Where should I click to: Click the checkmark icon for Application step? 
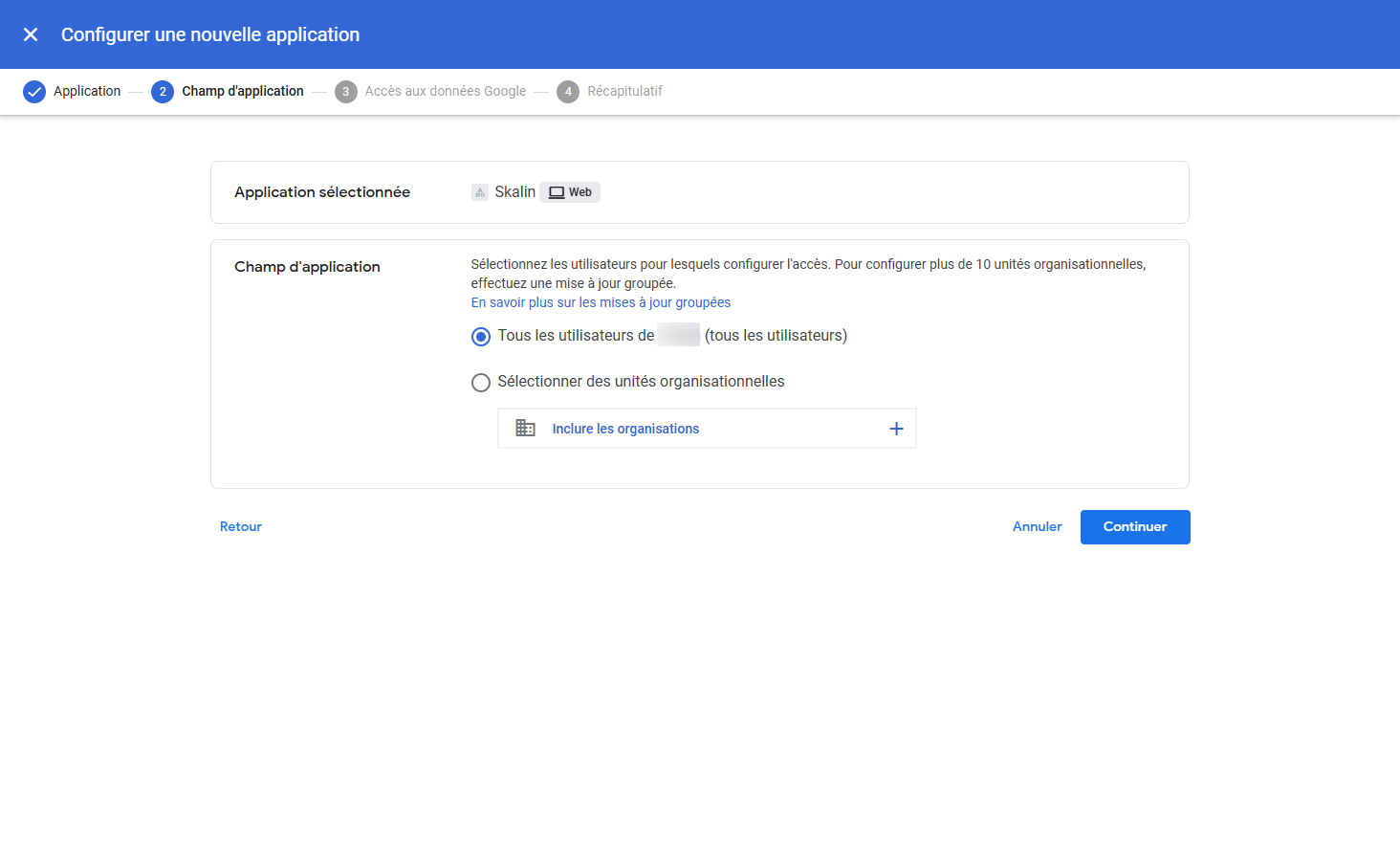pos(34,92)
